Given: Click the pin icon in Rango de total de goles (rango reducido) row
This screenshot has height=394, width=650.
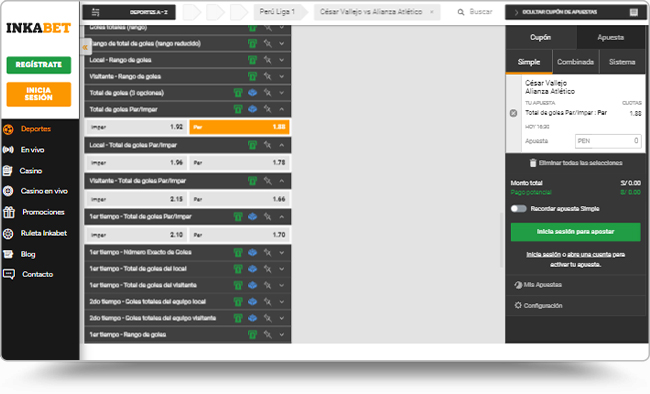Looking at the screenshot, I should pos(267,44).
